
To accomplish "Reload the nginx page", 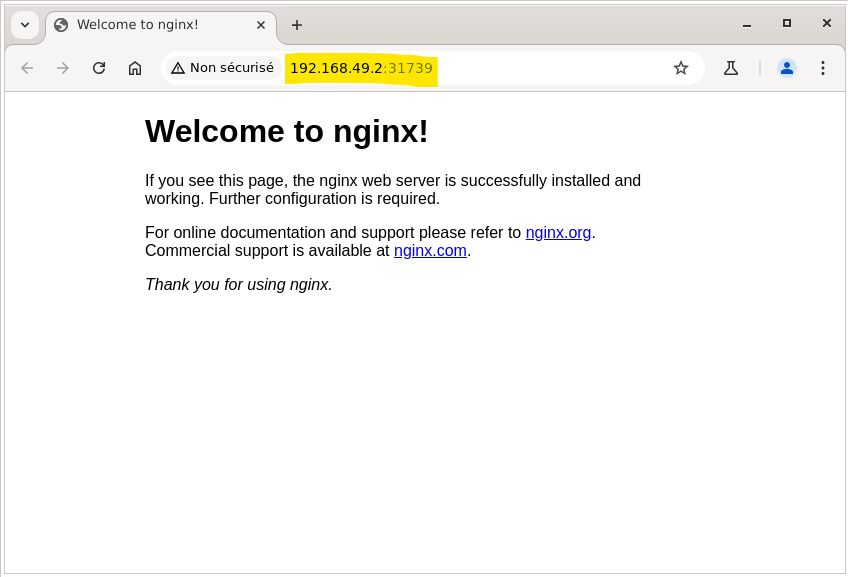I will coord(99,68).
